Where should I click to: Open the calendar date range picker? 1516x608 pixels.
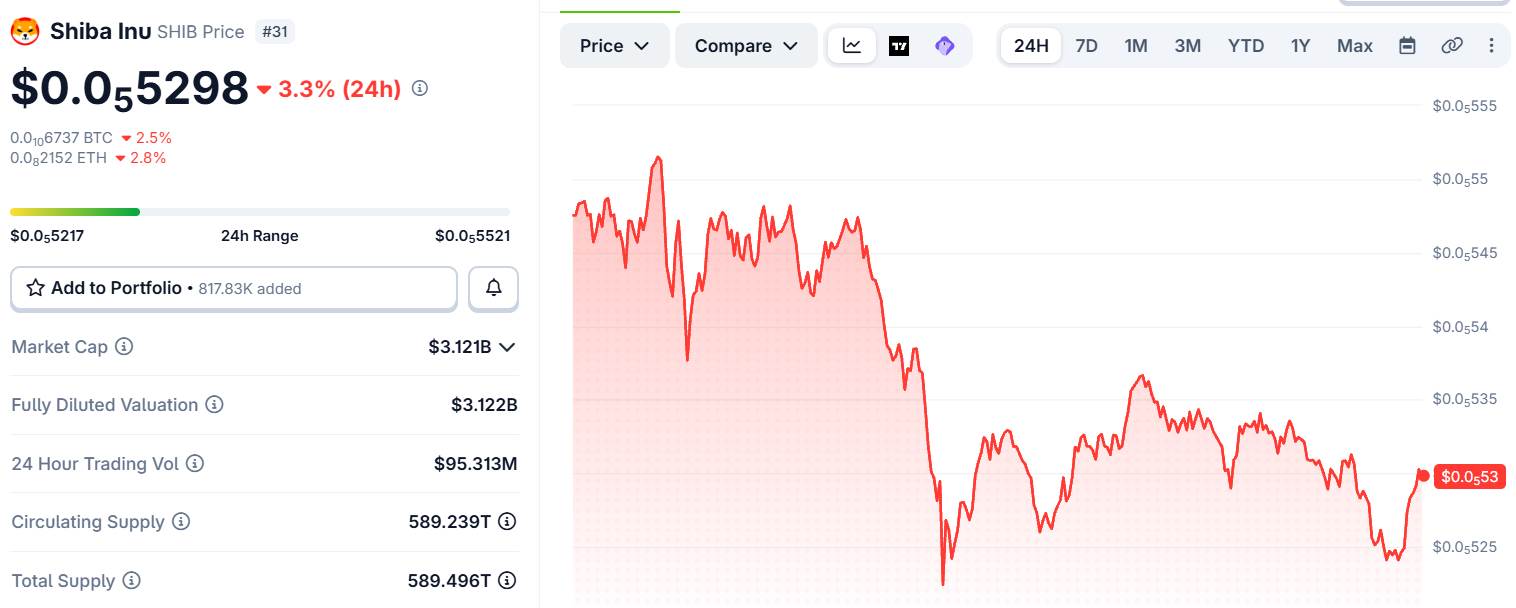(1407, 46)
